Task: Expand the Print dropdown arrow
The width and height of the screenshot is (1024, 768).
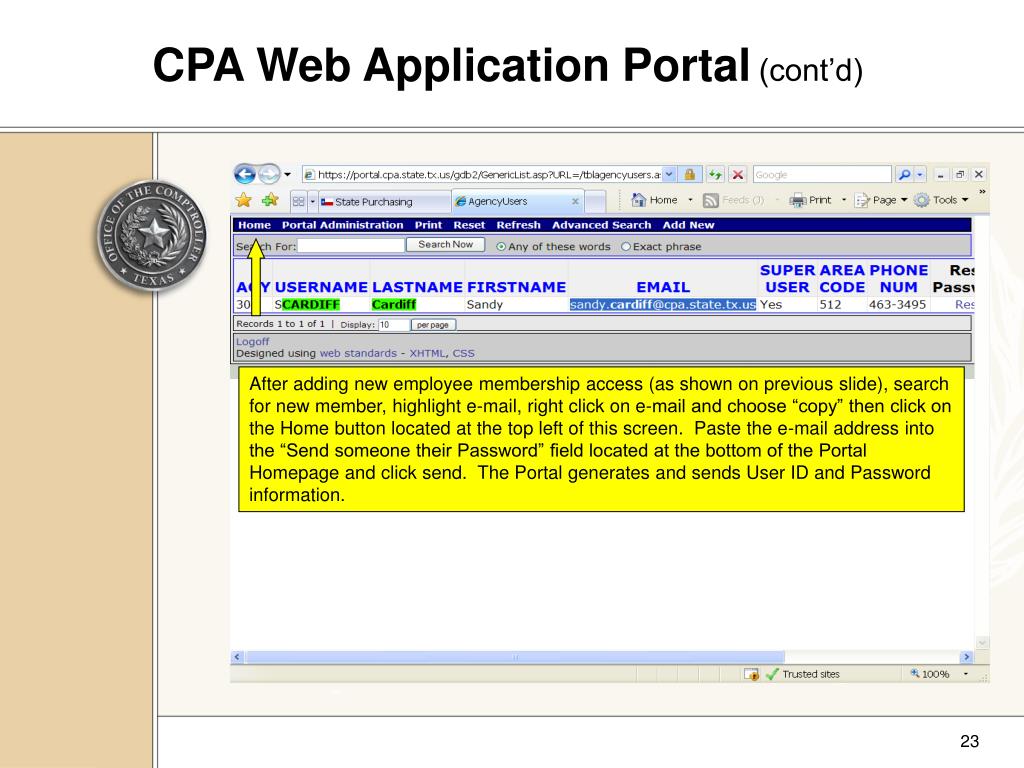Action: click(x=844, y=200)
